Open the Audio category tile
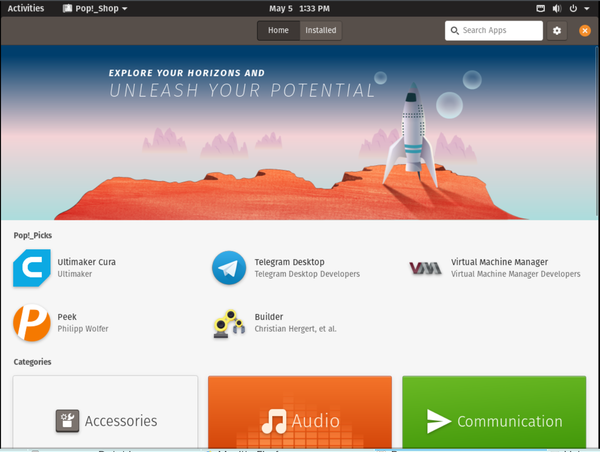Image resolution: width=600 pixels, height=452 pixels. click(x=300, y=412)
